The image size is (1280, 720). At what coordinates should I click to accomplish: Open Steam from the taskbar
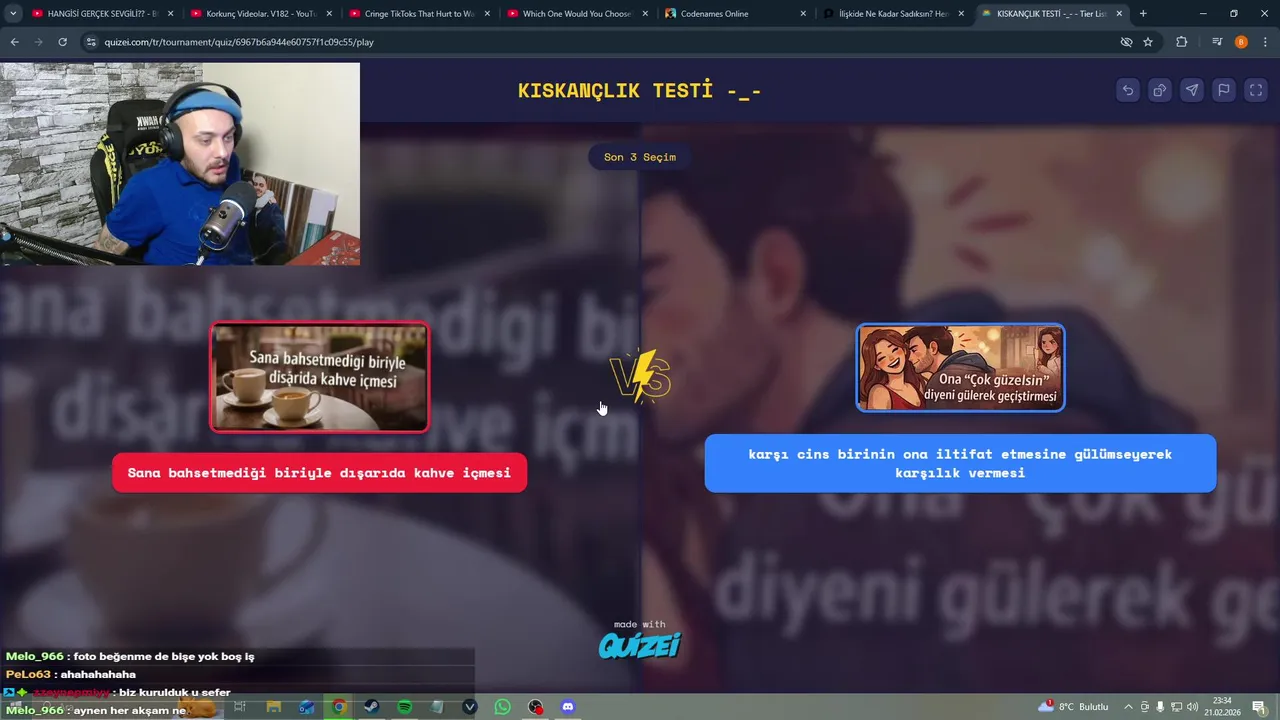tap(371, 707)
